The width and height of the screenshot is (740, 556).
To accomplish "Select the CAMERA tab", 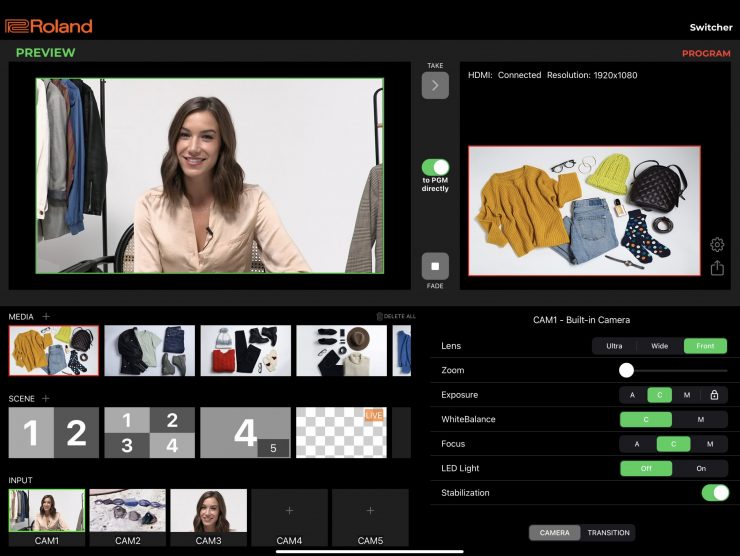I will (x=555, y=533).
